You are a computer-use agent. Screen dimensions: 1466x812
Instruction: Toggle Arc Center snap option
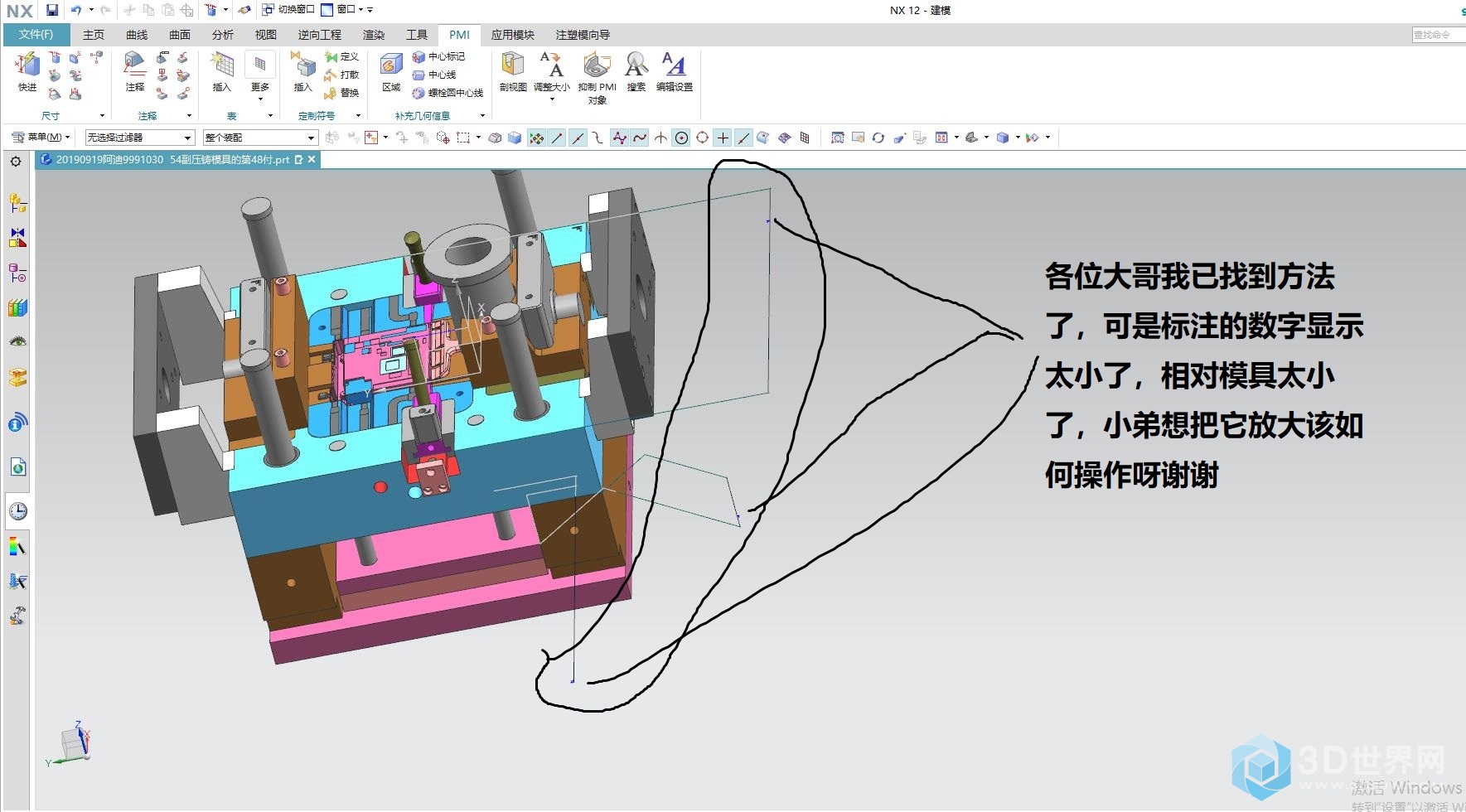coord(681,138)
